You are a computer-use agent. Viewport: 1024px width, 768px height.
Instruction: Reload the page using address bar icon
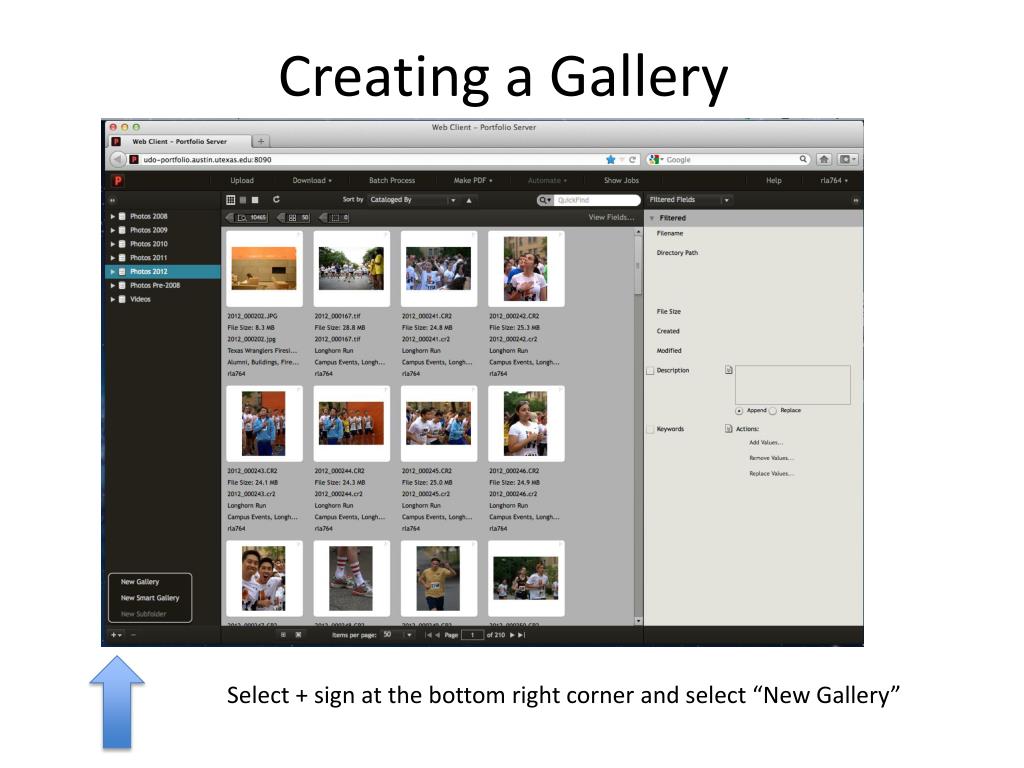(632, 159)
